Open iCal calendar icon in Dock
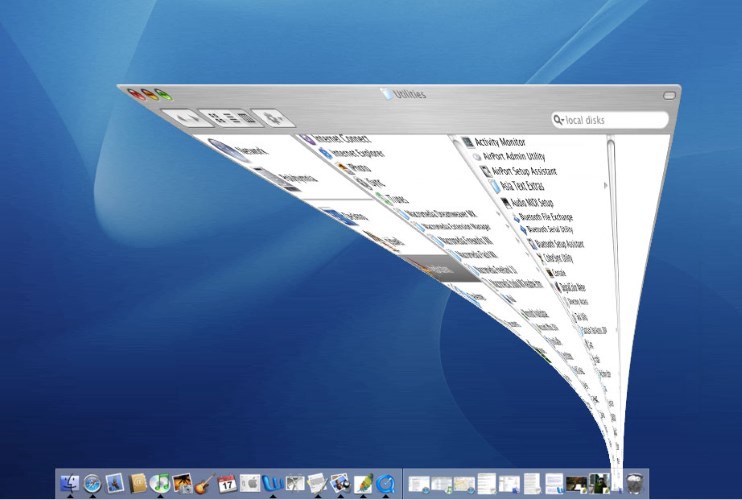The width and height of the screenshot is (742, 500). click(x=227, y=484)
